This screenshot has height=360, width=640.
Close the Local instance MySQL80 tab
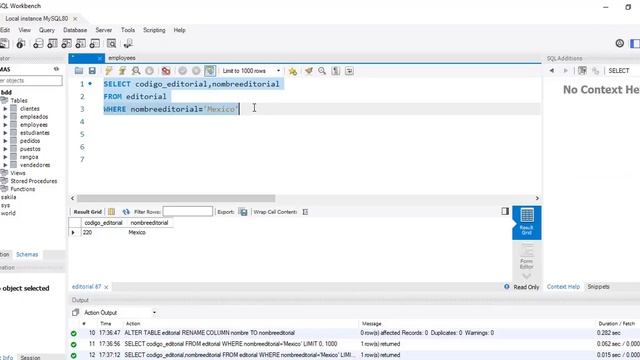point(75,19)
